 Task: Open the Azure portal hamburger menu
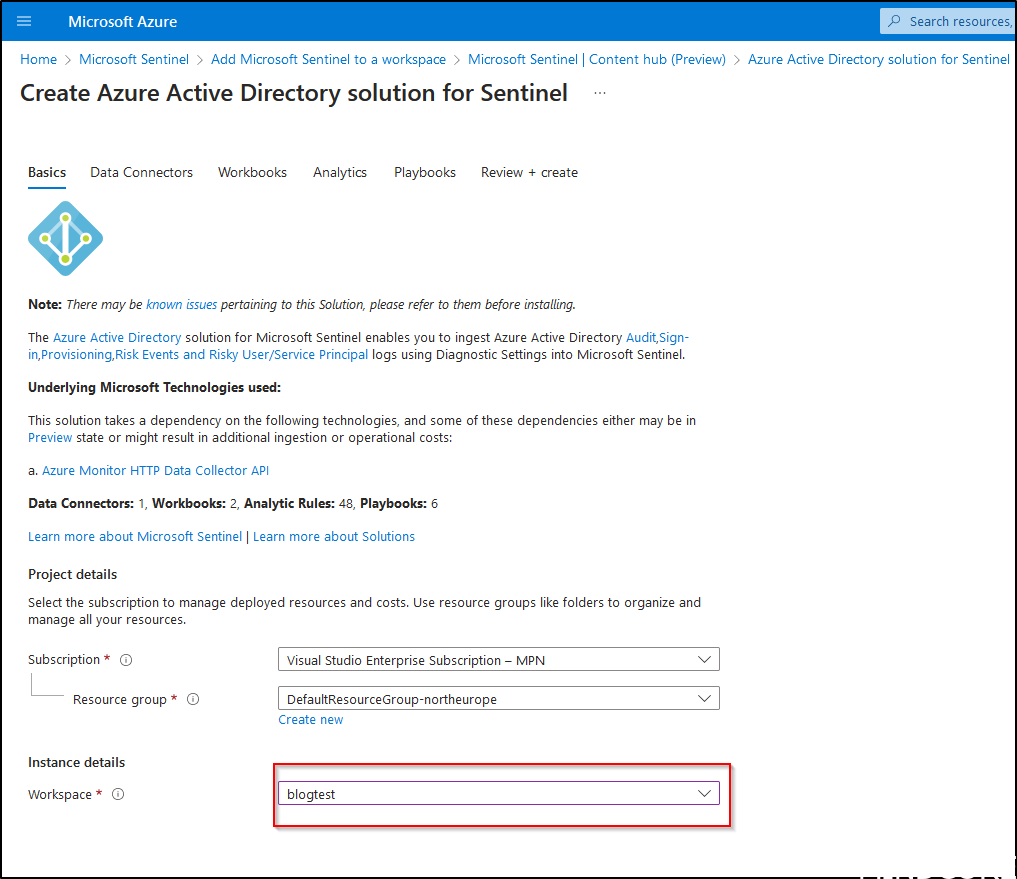(x=24, y=21)
